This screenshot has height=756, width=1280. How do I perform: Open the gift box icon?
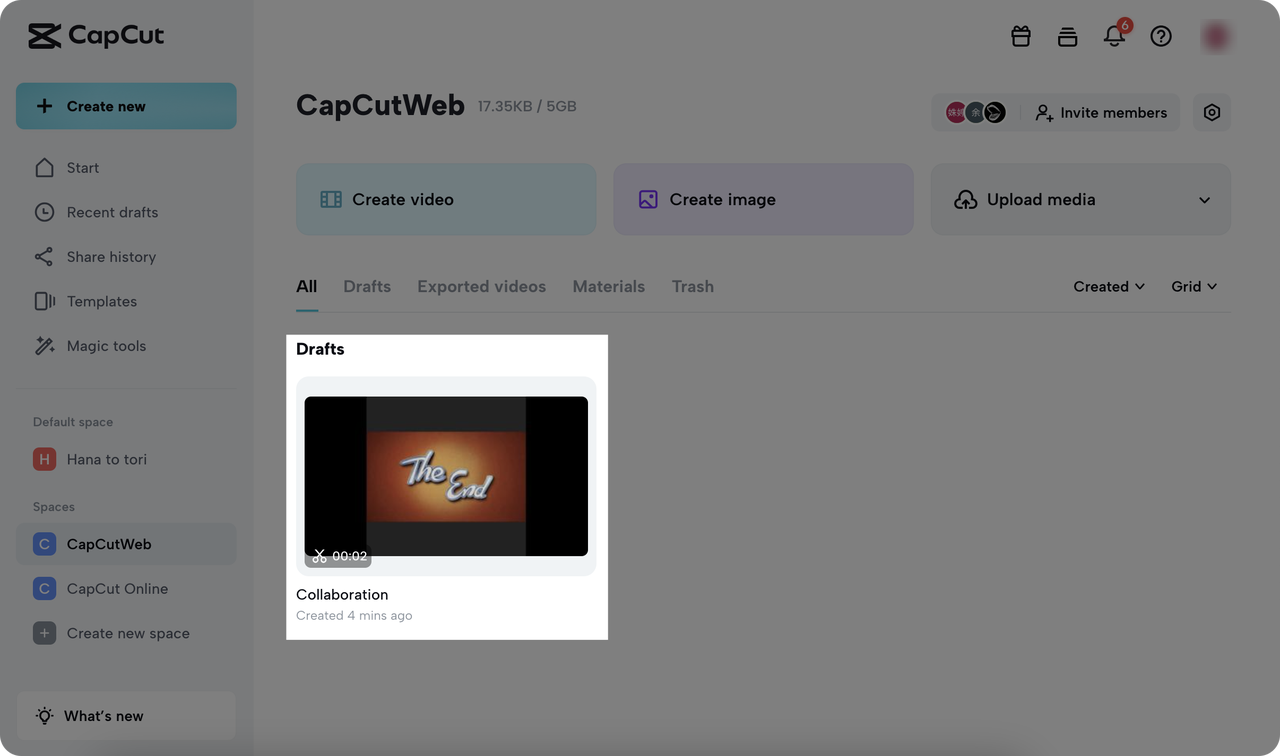click(x=1021, y=36)
